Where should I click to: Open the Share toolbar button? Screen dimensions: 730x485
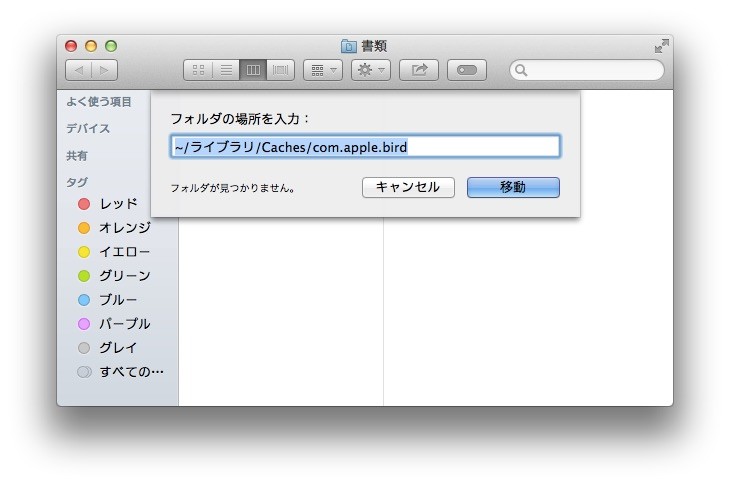click(x=419, y=70)
